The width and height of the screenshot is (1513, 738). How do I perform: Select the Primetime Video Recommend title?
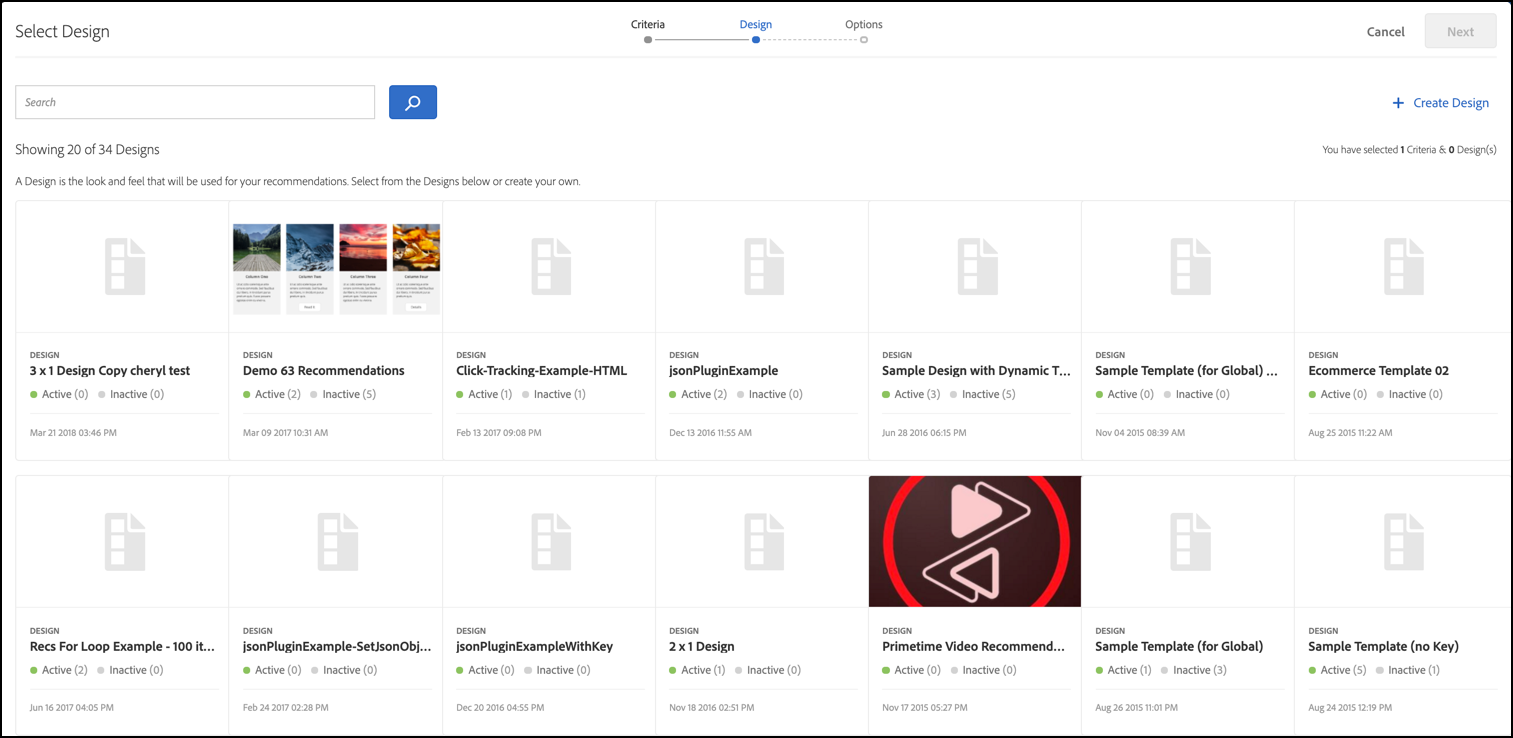[x=974, y=647]
